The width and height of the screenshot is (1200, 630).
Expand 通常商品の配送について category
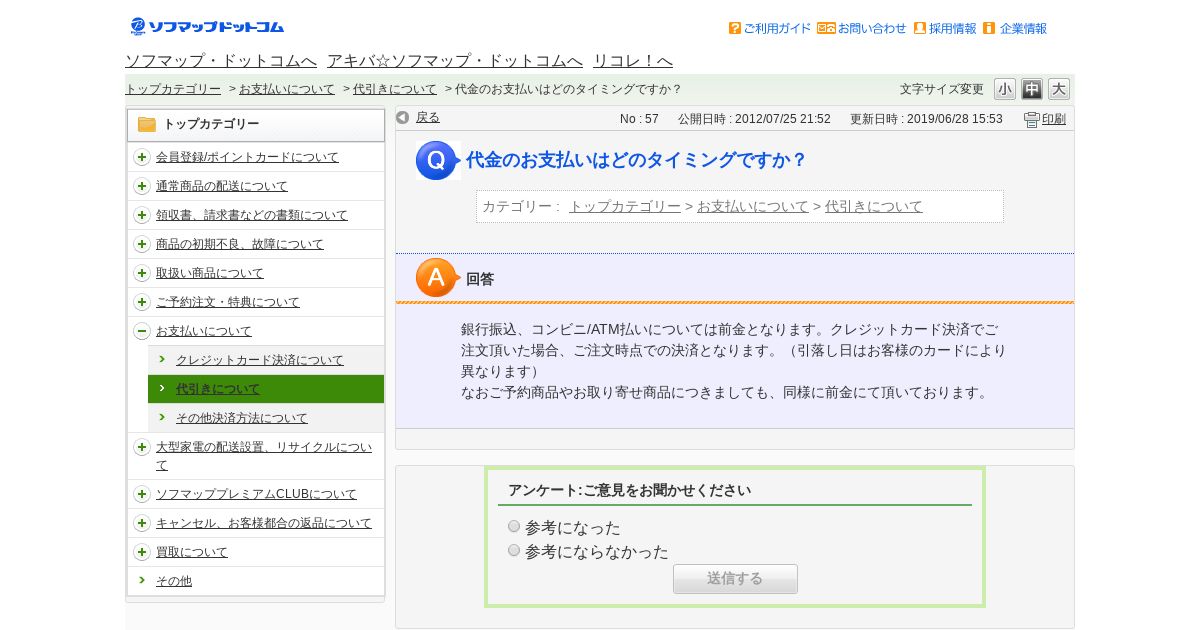142,186
